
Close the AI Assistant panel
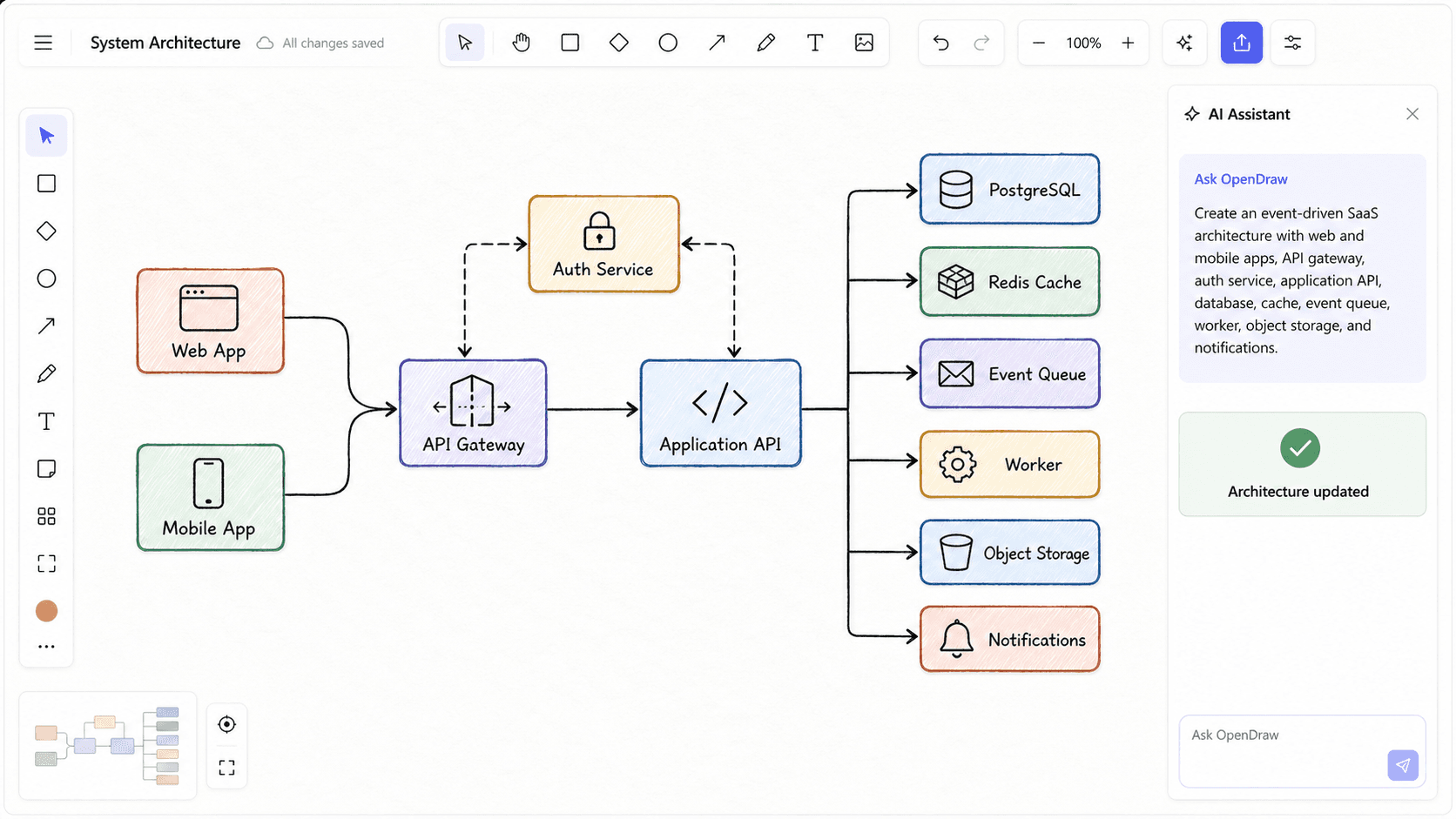[1412, 114]
